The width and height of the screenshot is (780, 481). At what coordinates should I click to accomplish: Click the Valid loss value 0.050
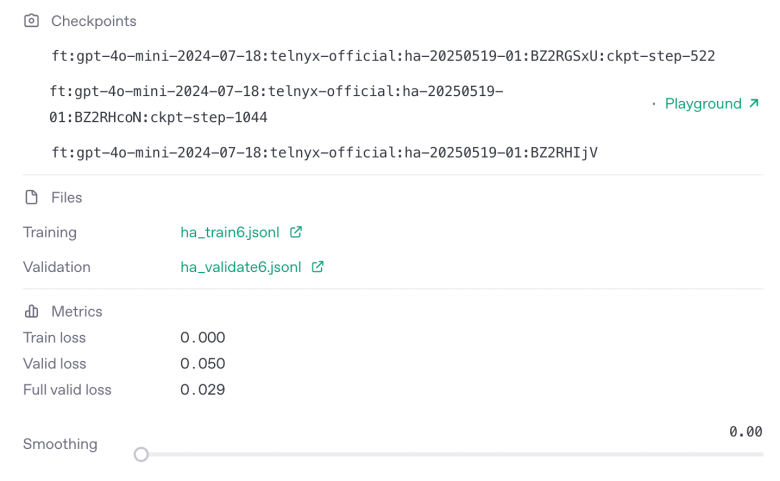click(202, 364)
